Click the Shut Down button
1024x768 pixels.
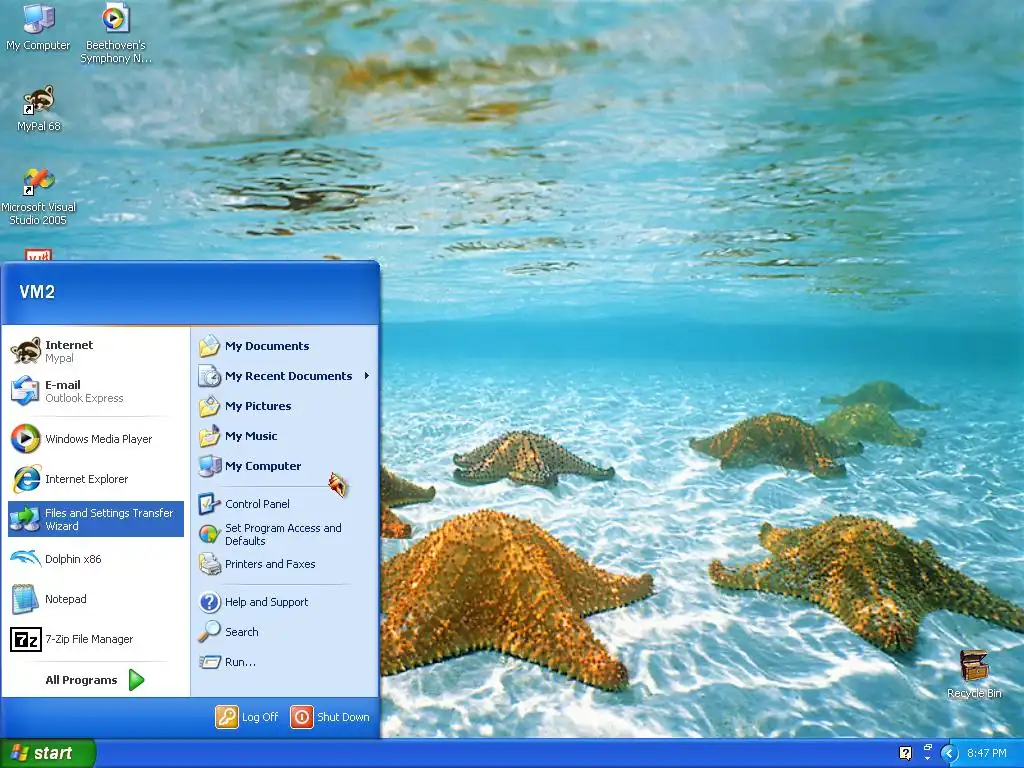point(330,717)
